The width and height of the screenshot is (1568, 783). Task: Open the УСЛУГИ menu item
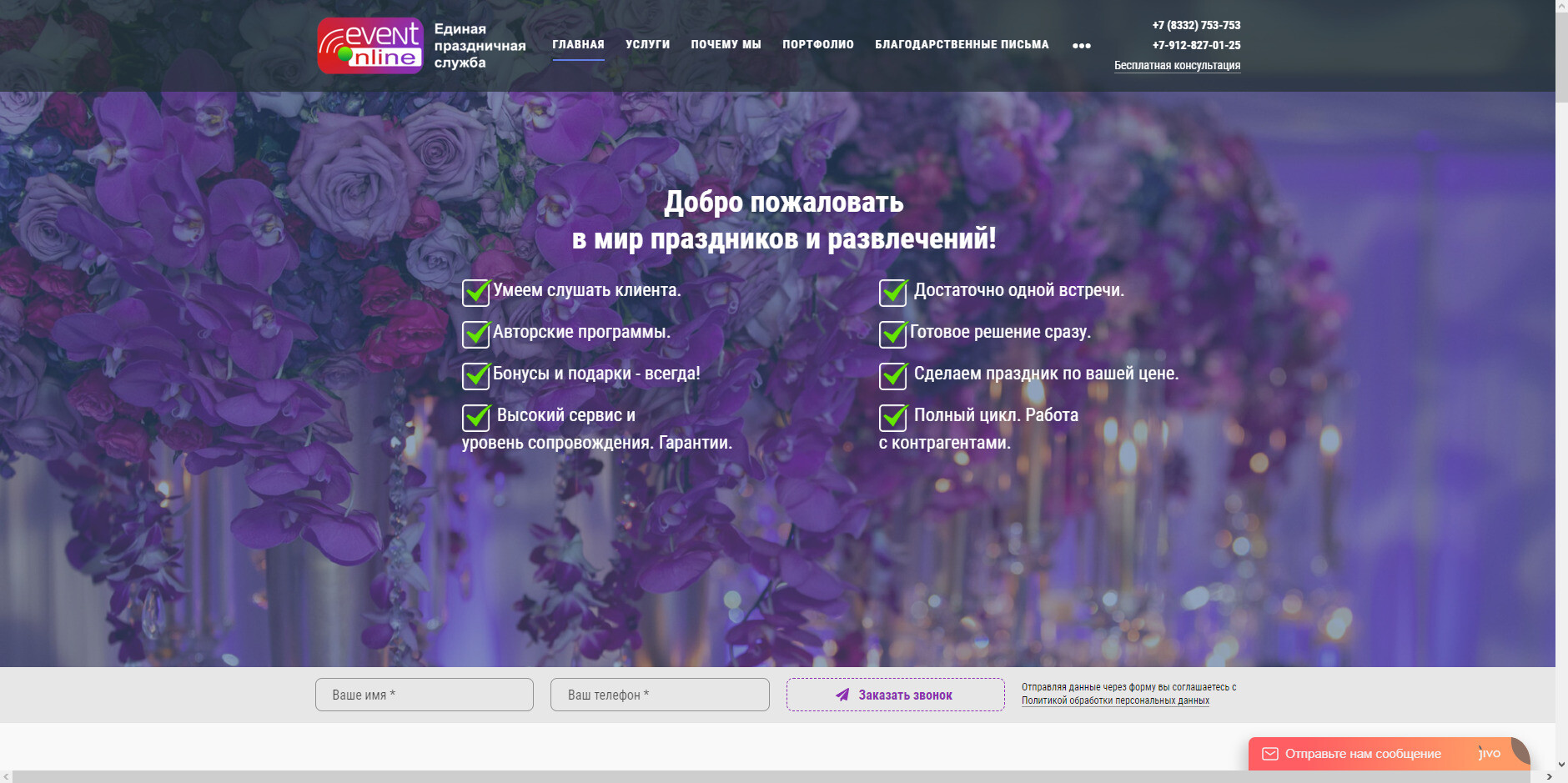(648, 45)
